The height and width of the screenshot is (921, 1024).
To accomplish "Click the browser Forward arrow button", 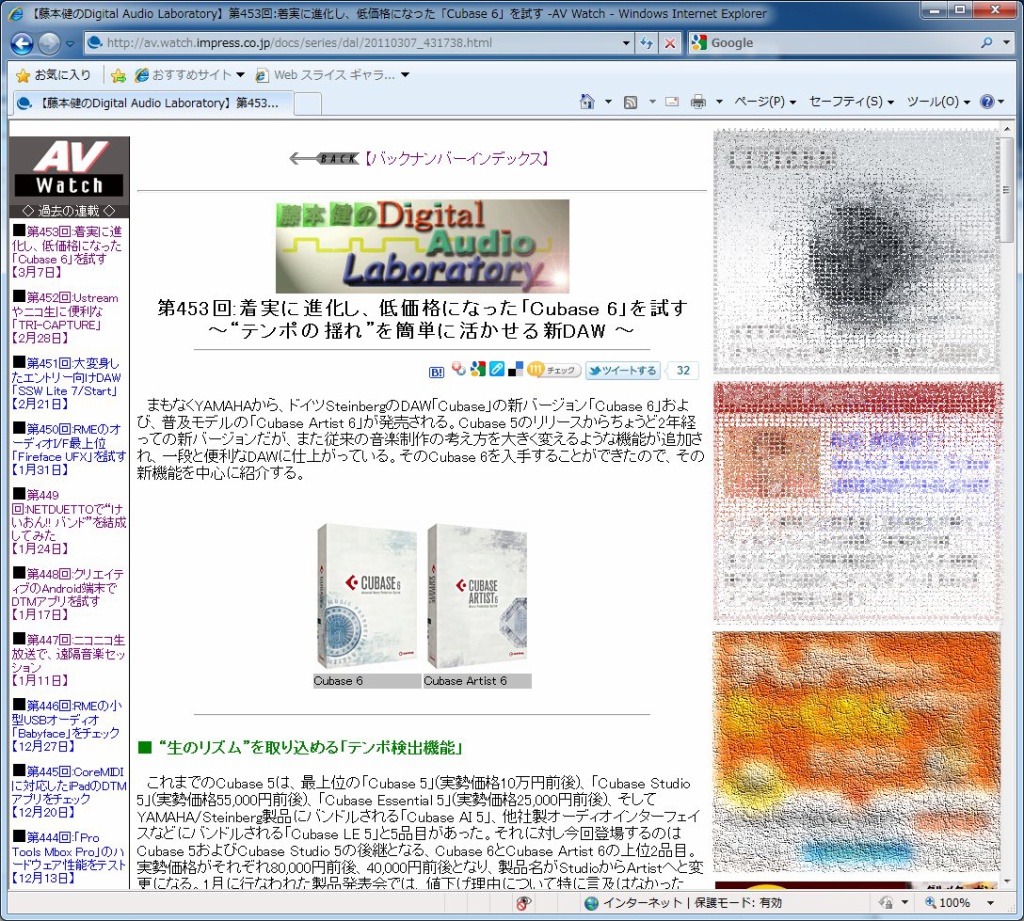I will pyautogui.click(x=49, y=44).
